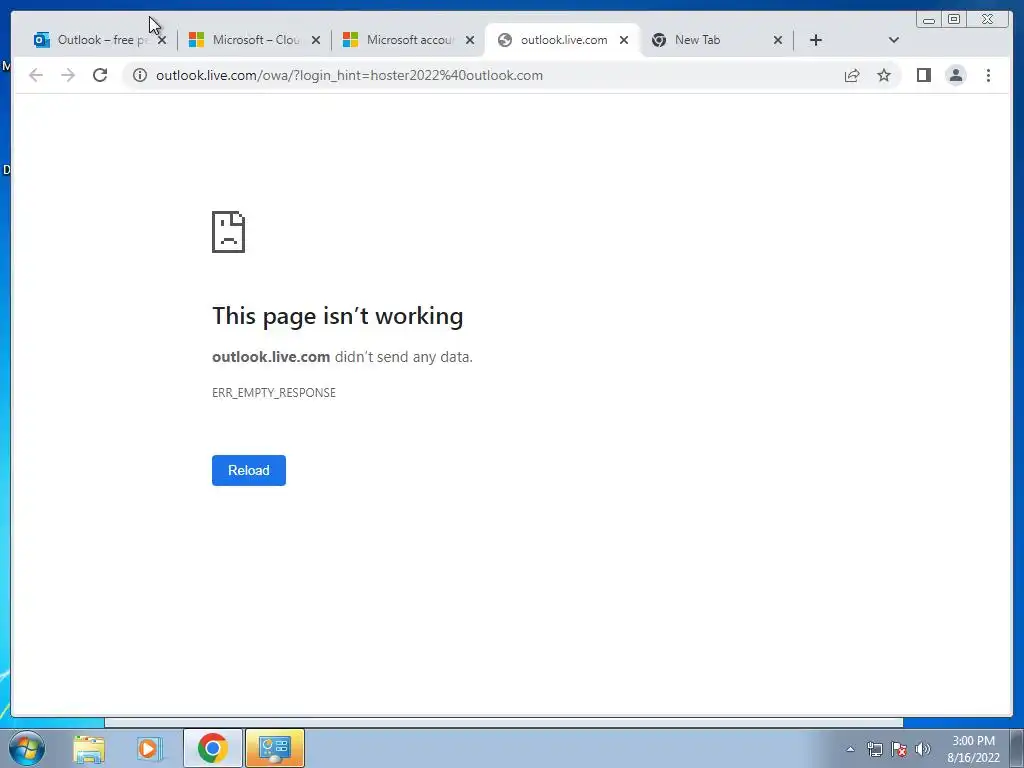The width and height of the screenshot is (1024, 768).
Task: Open Action Center flag icon
Action: [x=899, y=749]
